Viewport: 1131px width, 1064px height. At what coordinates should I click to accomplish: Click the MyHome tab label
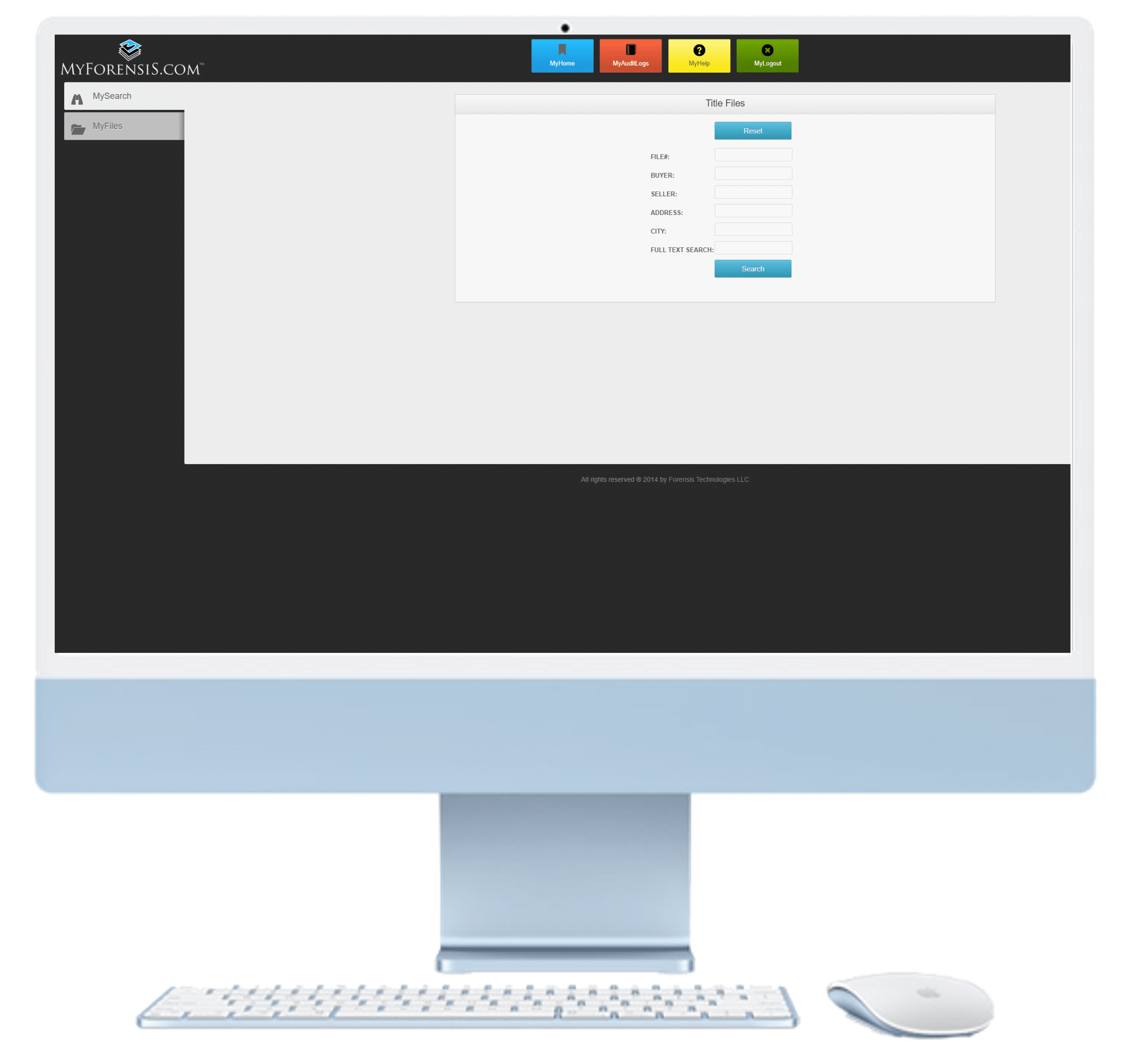(x=563, y=63)
